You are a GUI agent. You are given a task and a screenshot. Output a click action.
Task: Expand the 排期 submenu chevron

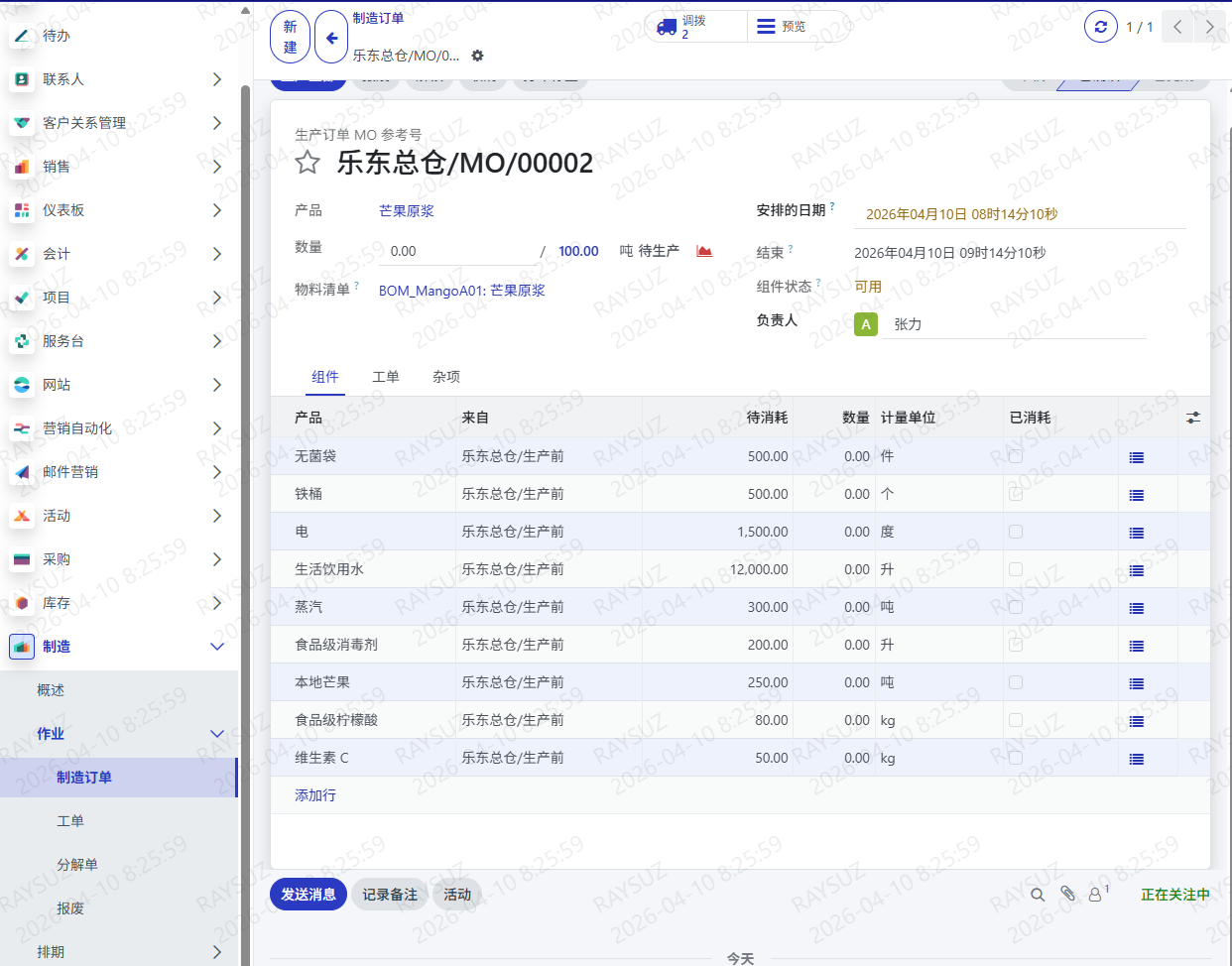pyautogui.click(x=217, y=952)
